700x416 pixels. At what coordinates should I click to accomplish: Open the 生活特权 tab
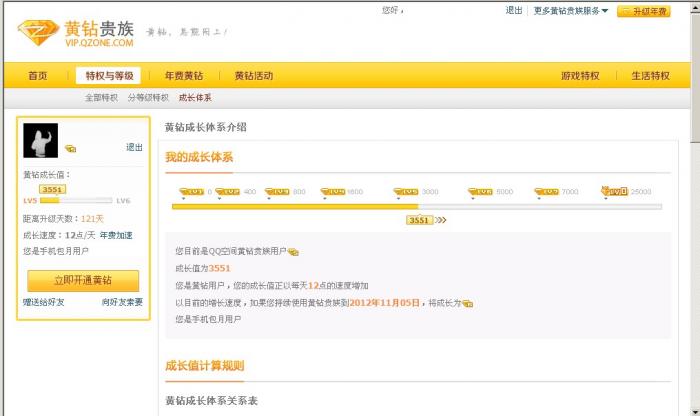[x=650, y=76]
